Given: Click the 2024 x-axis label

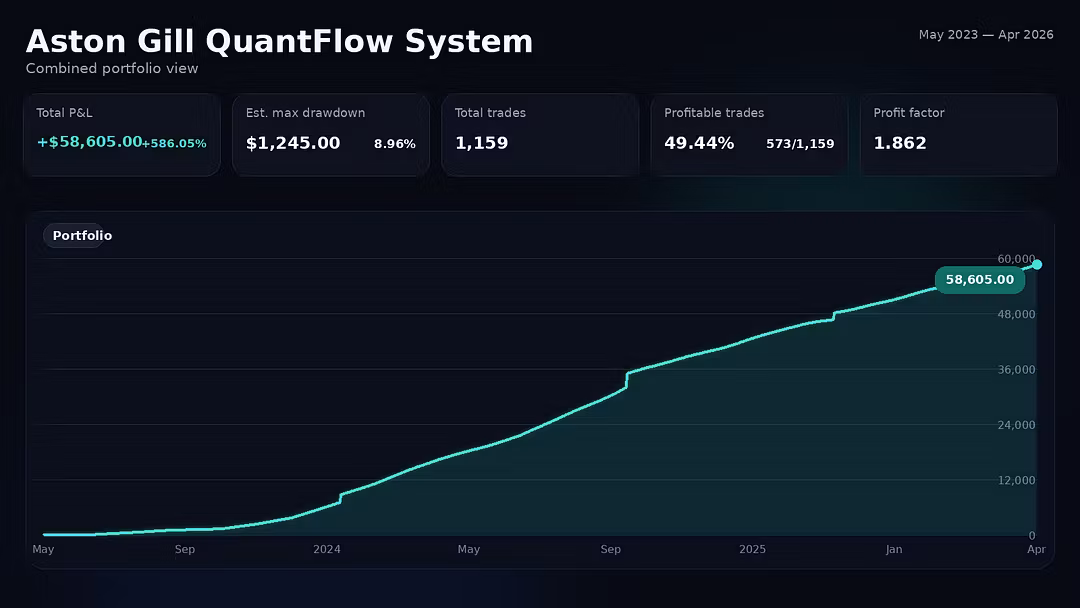Looking at the screenshot, I should click(327, 549).
